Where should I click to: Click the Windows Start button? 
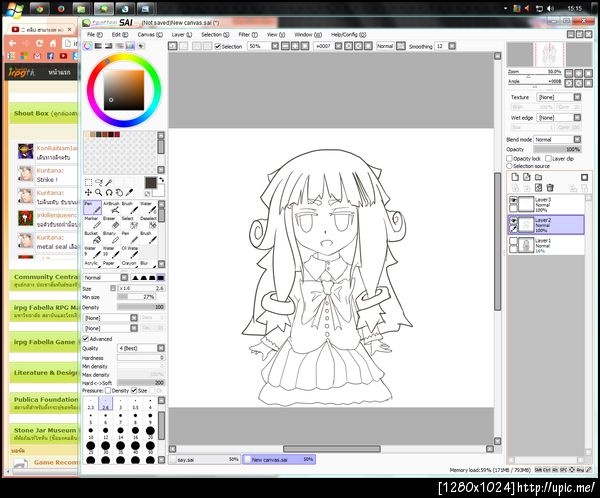(x=14, y=9)
